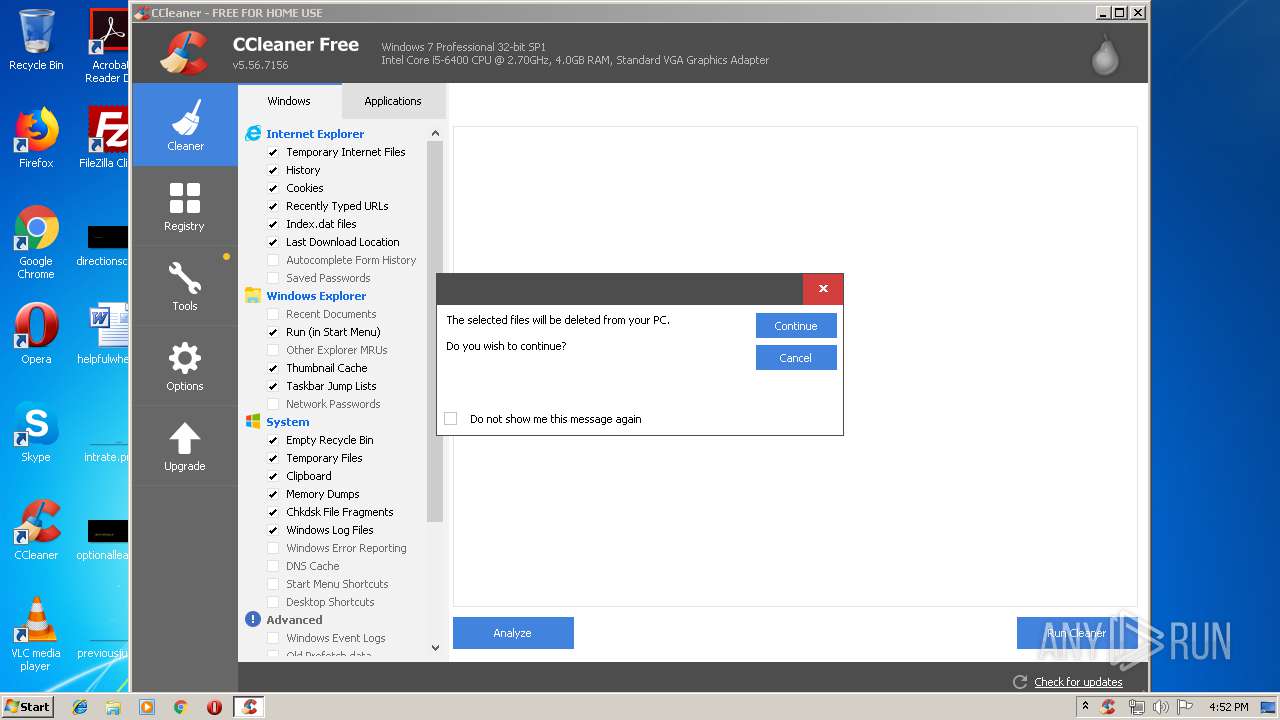Click Cancel in the confirmation dialog
This screenshot has height=720, width=1280.
point(796,358)
